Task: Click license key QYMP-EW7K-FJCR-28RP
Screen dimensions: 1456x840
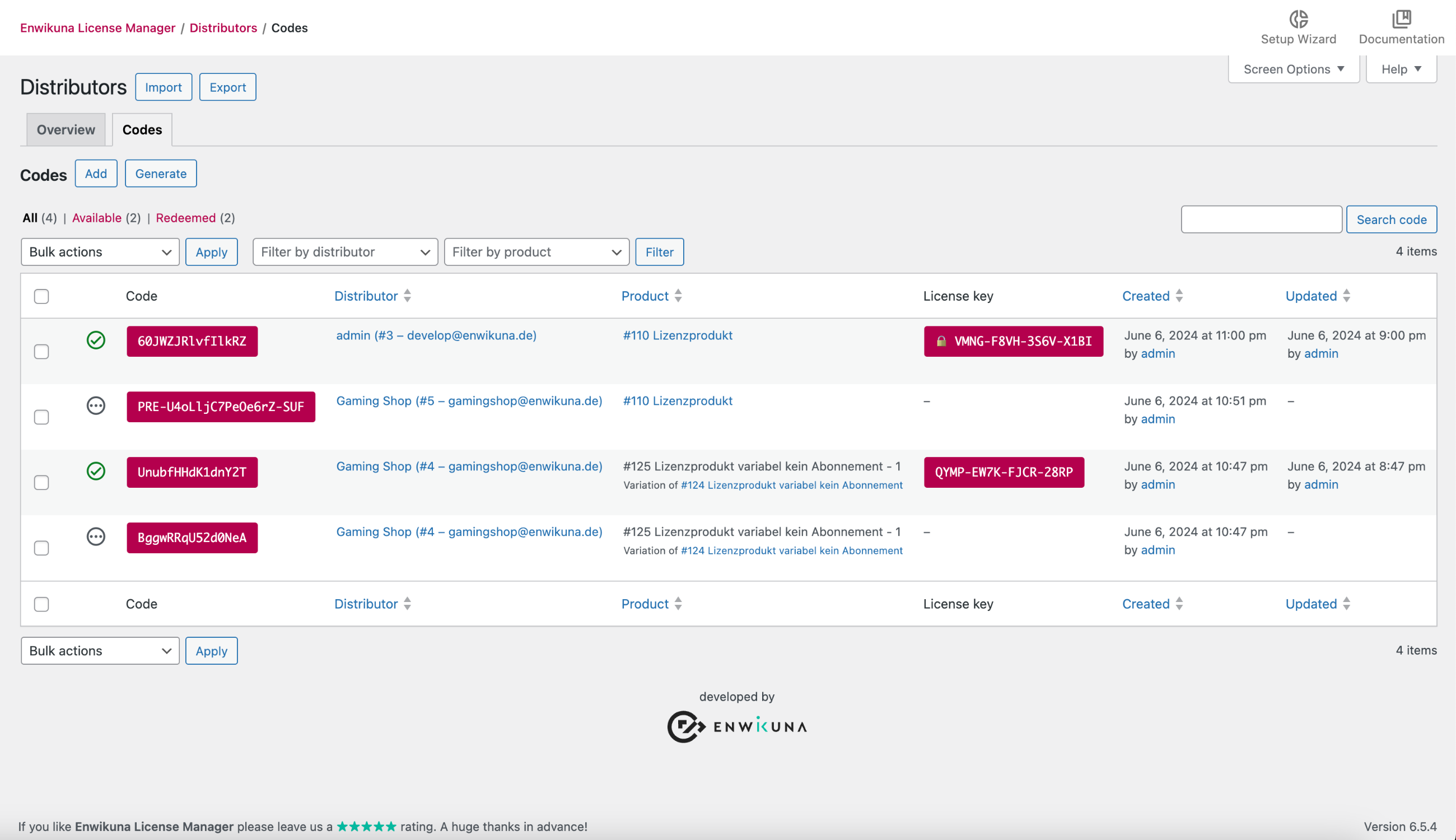Action: coord(1004,472)
